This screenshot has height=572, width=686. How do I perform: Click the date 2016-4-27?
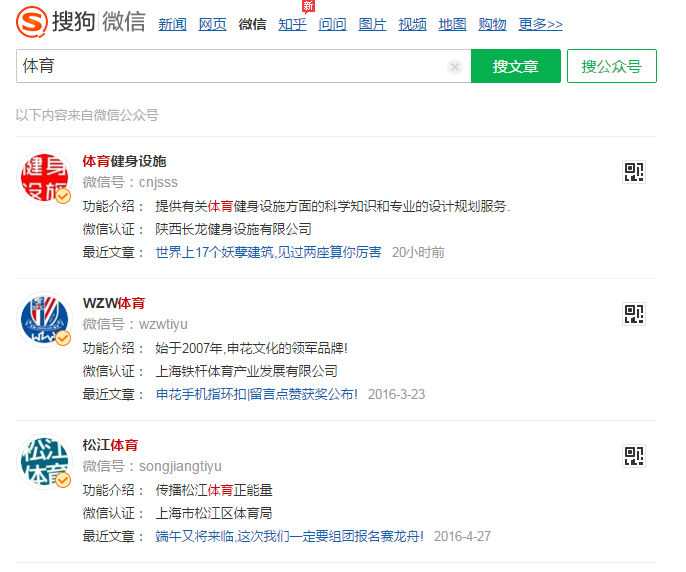[x=462, y=536]
